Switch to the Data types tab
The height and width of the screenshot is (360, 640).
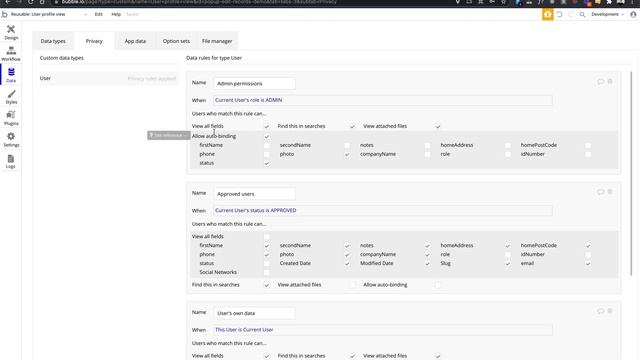click(x=53, y=41)
